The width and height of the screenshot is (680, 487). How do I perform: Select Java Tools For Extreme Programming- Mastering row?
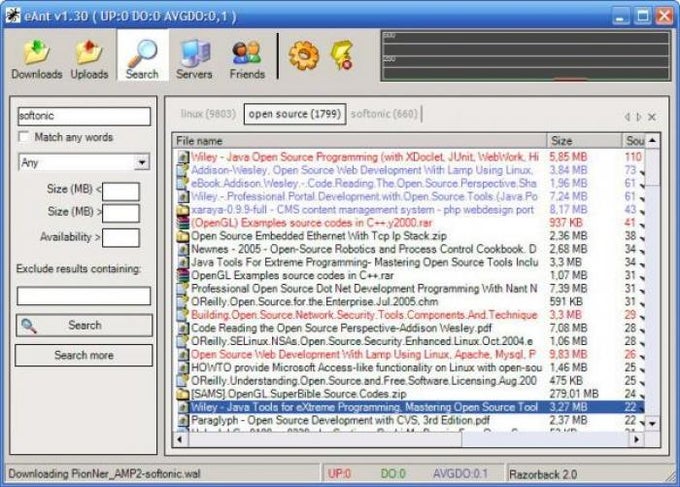click(409, 262)
